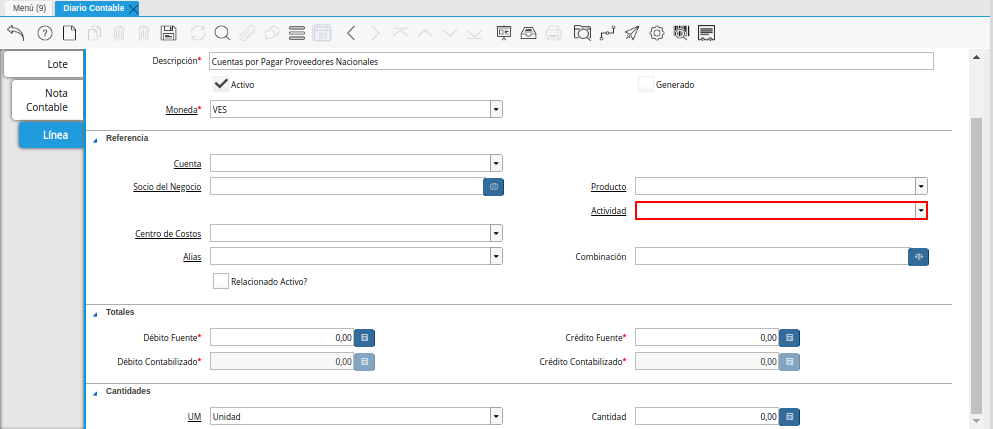Image resolution: width=993 pixels, height=429 pixels.
Task: Click the undo arrow toolbar icon
Action: [15, 33]
